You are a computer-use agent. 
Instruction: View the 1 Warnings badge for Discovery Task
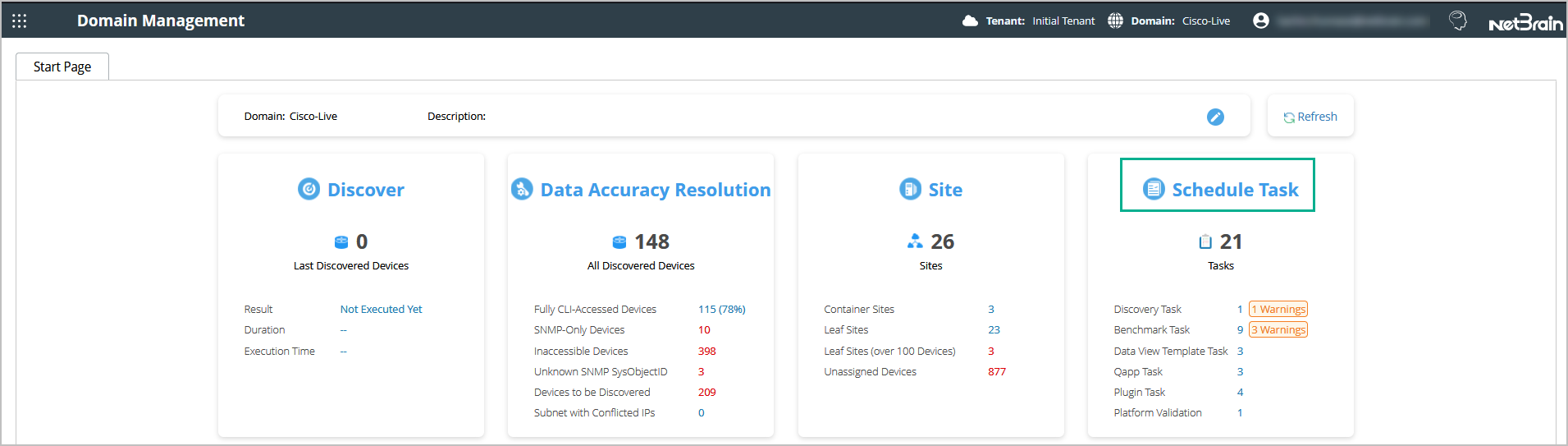(x=1278, y=310)
